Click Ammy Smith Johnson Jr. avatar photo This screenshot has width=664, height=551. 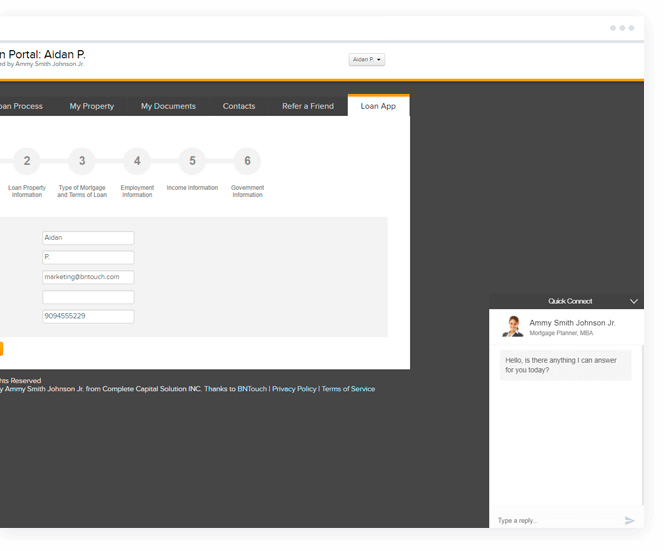tap(513, 327)
